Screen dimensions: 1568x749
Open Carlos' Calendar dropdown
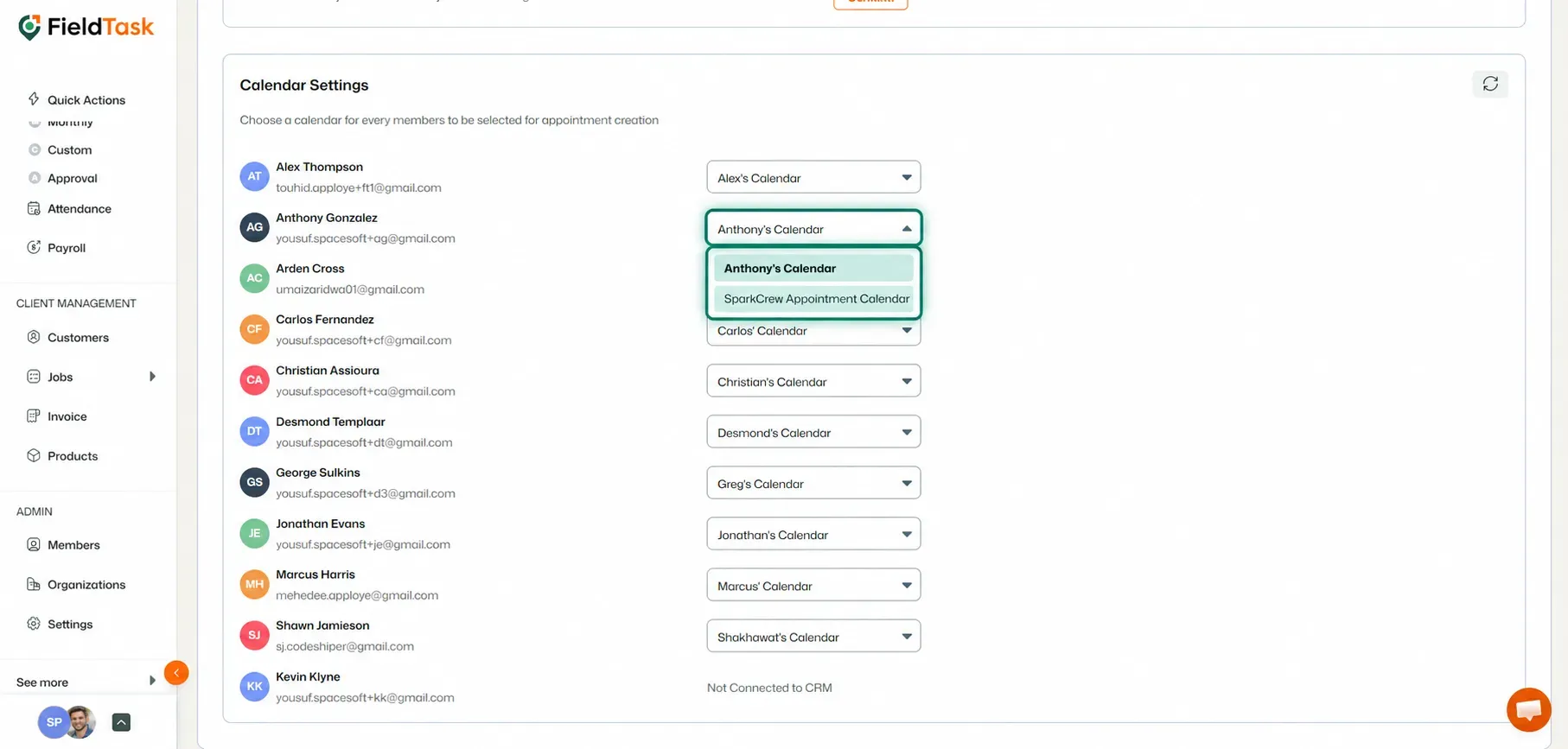pos(813,331)
